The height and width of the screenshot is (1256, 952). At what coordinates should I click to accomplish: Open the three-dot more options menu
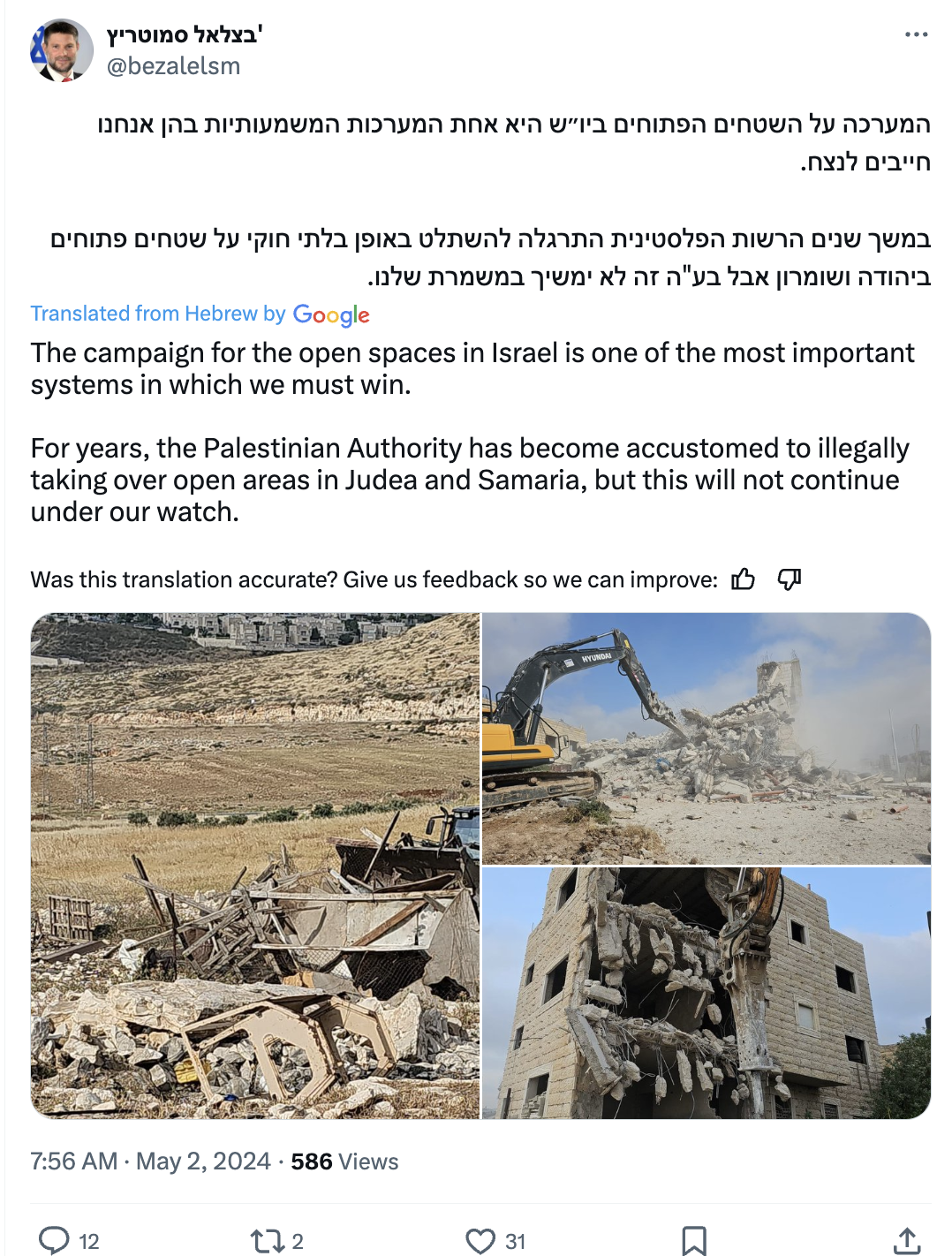916,34
